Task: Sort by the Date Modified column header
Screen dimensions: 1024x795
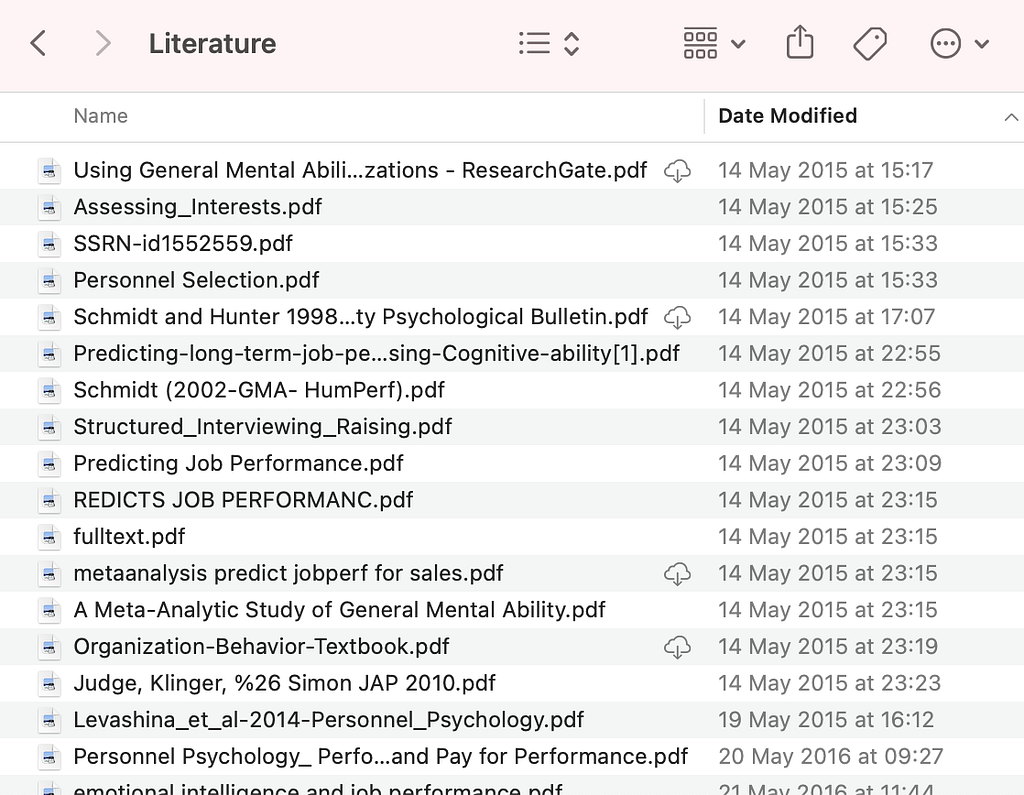Action: click(x=788, y=116)
